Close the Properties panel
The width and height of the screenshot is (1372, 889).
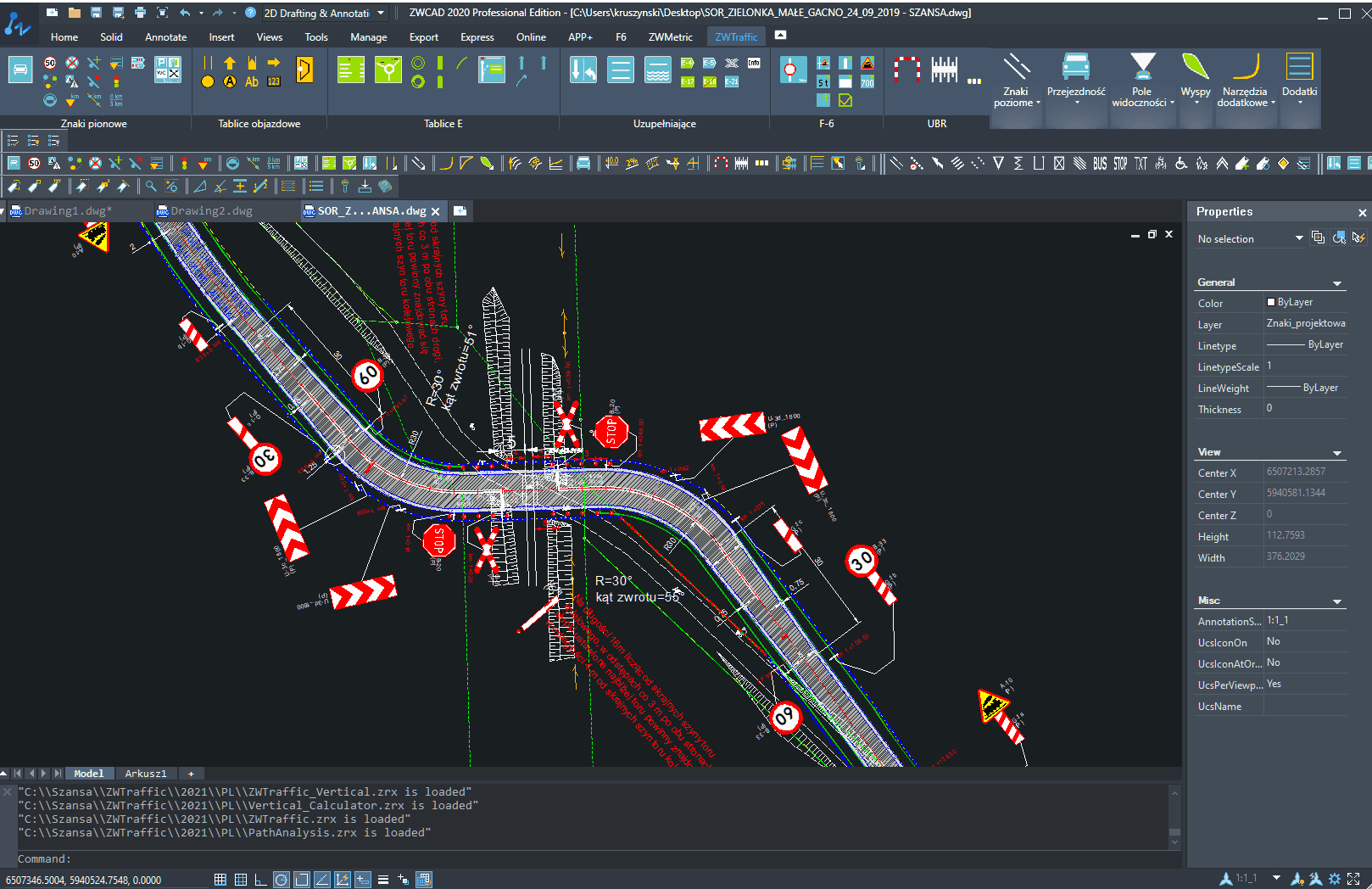[x=1363, y=212]
